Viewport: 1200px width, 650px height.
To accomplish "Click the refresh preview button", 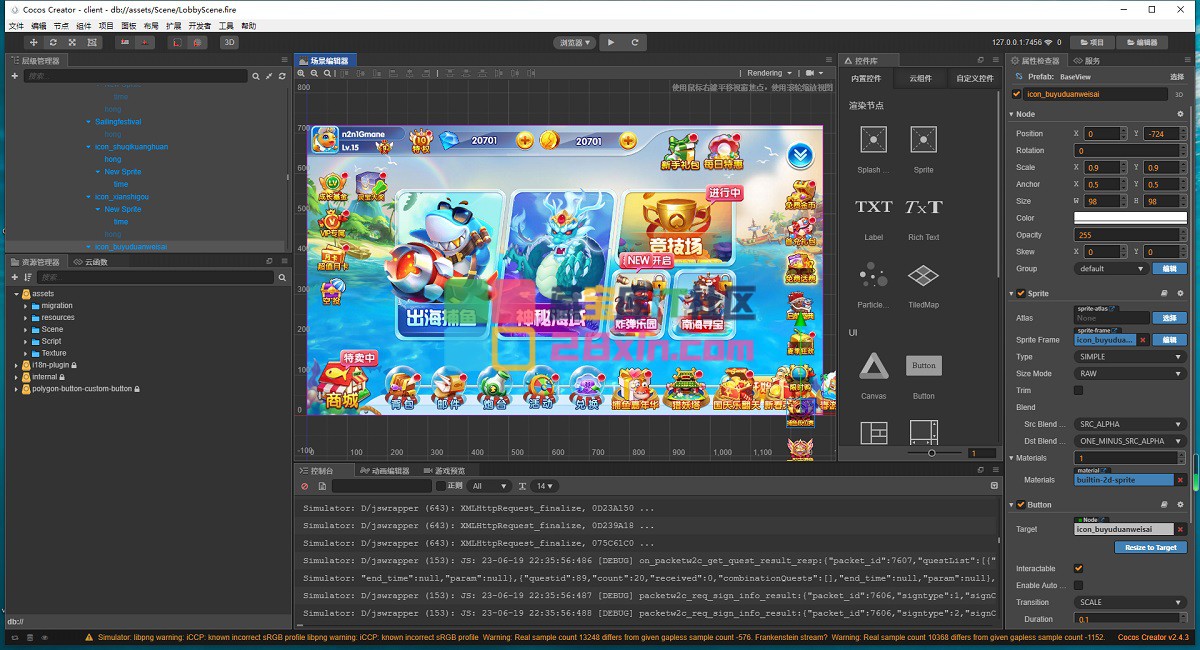I will pyautogui.click(x=636, y=43).
